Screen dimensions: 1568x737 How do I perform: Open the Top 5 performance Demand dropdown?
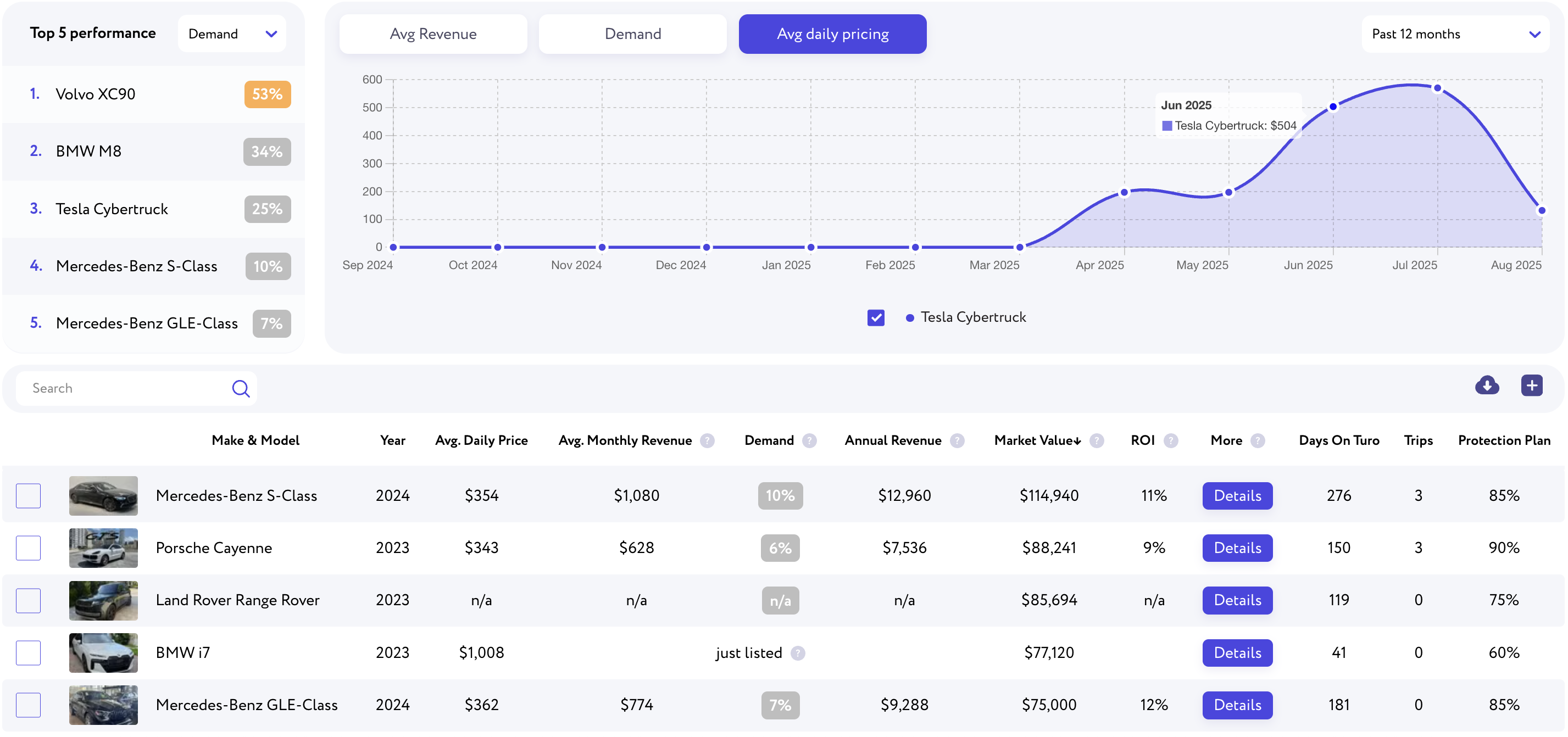tap(232, 34)
